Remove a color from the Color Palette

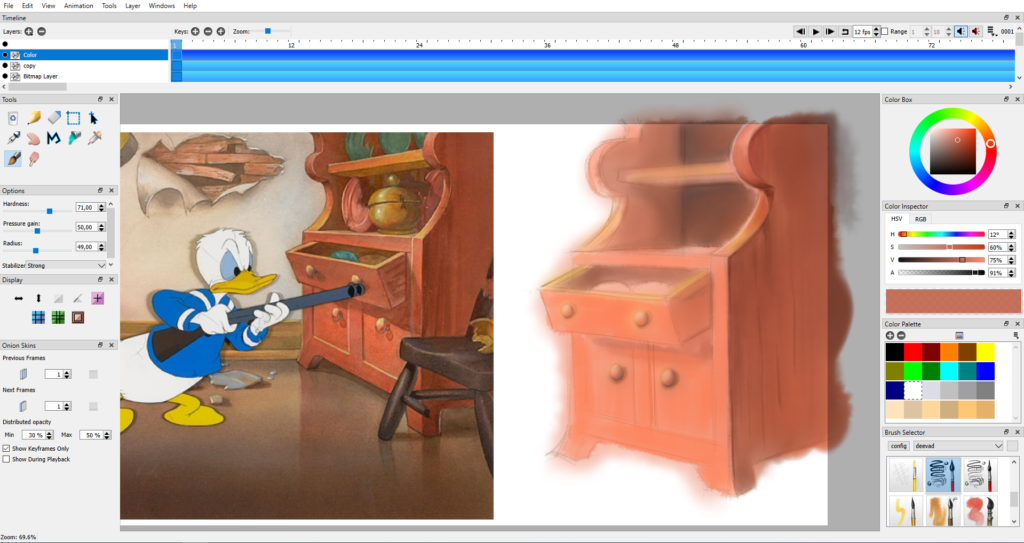pyautogui.click(x=901, y=335)
